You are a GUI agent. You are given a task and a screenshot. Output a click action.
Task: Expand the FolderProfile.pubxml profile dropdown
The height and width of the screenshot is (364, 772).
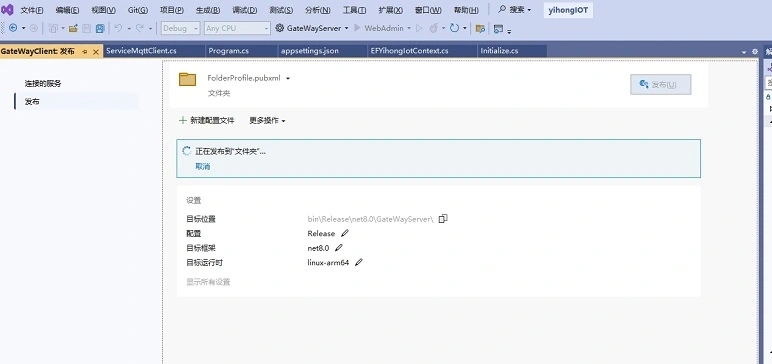(288, 78)
